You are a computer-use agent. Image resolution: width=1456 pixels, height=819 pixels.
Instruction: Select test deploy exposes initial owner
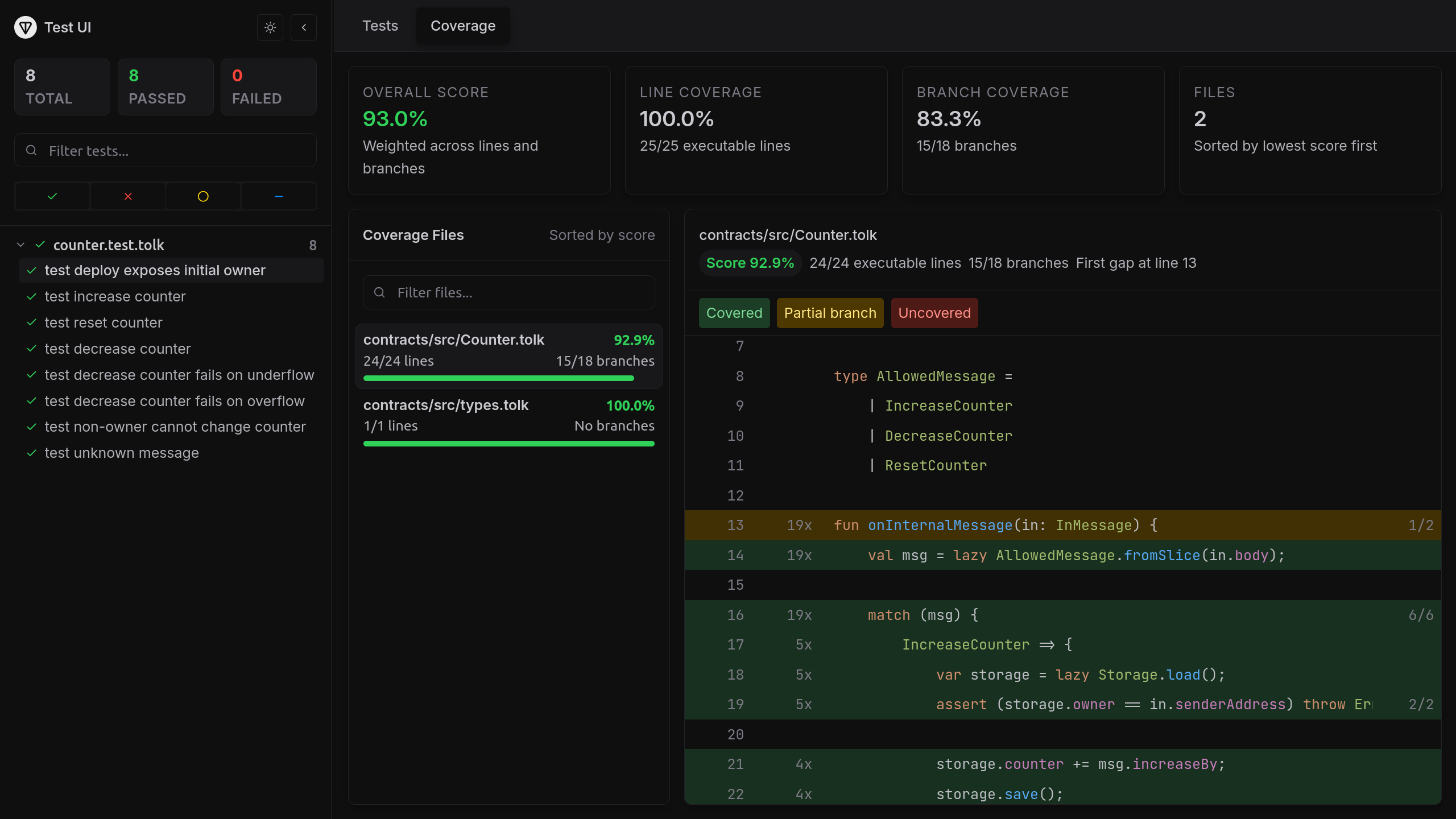(171, 271)
